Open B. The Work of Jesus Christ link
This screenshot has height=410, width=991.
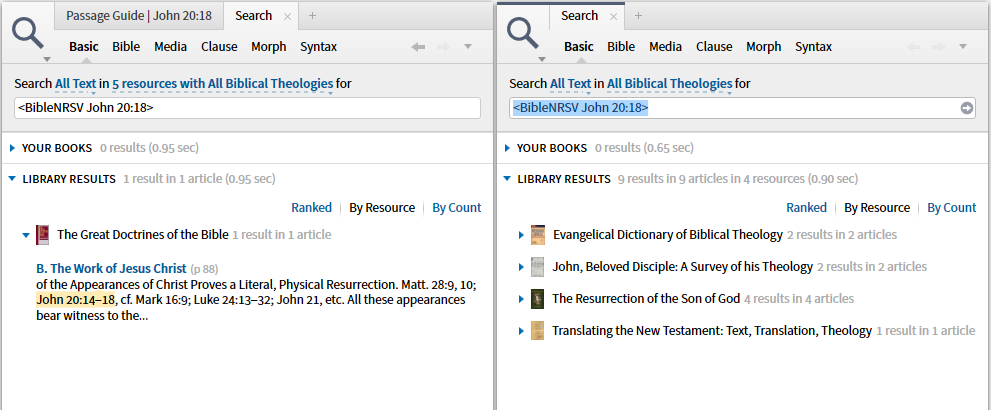tap(111, 268)
